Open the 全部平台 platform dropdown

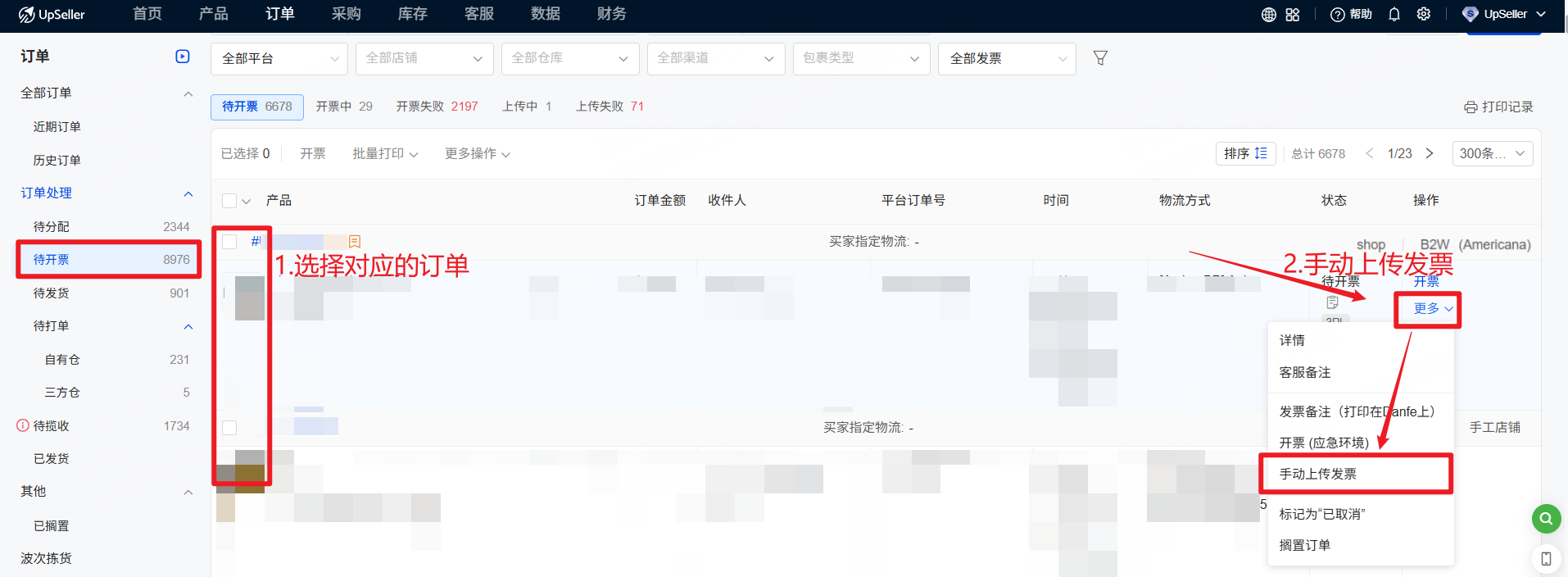tap(279, 59)
